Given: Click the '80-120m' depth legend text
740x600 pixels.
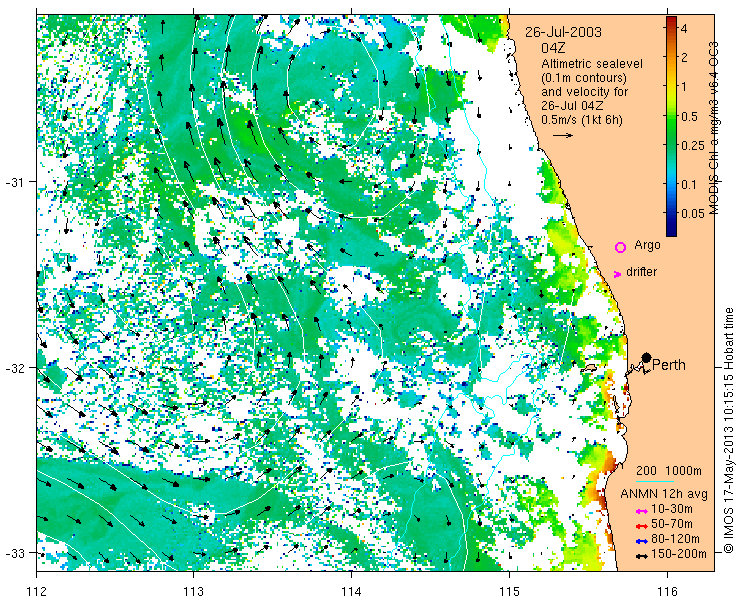Looking at the screenshot, I should click(x=675, y=539).
